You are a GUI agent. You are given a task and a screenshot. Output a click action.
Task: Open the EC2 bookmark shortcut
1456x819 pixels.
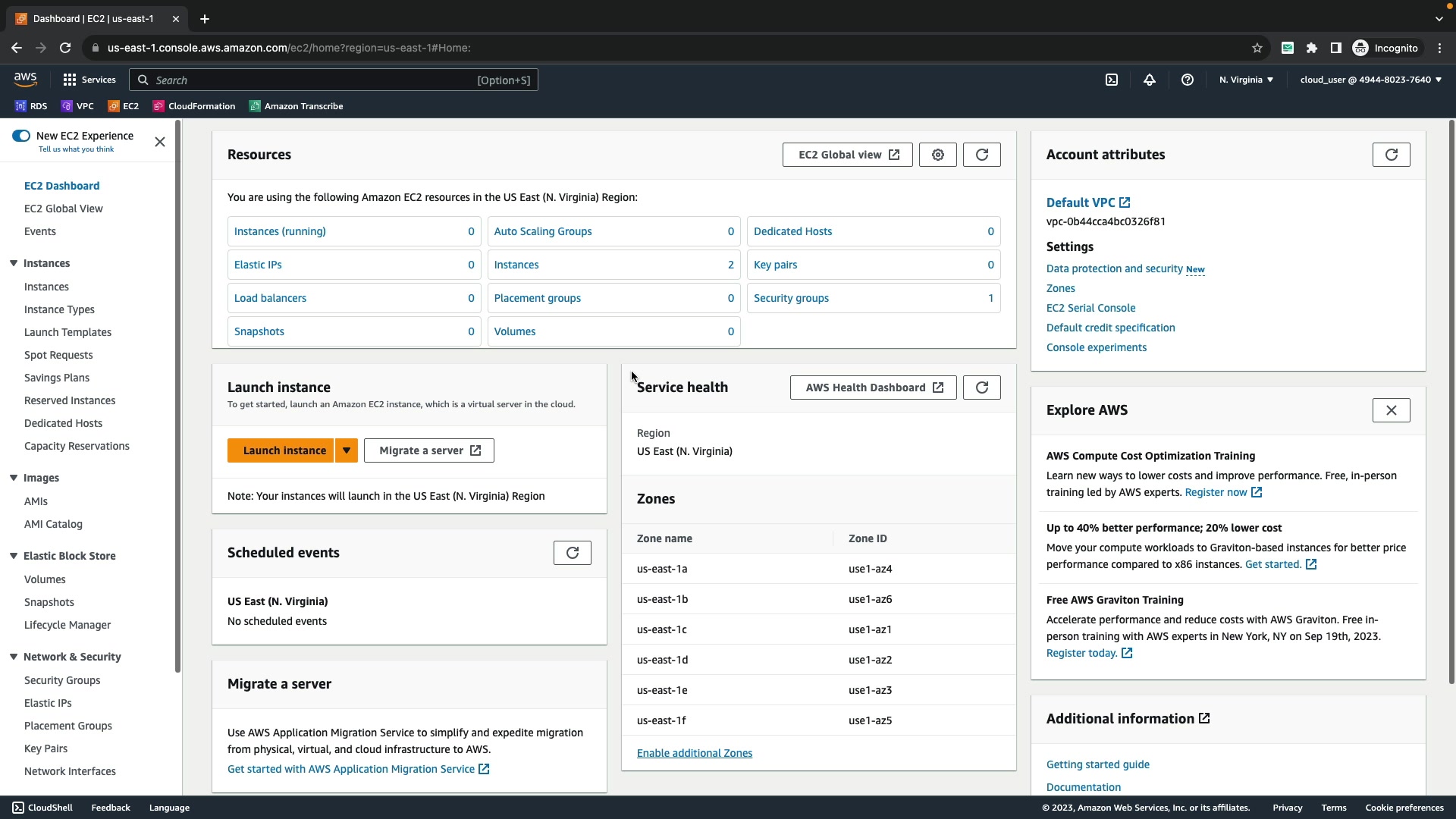(124, 106)
